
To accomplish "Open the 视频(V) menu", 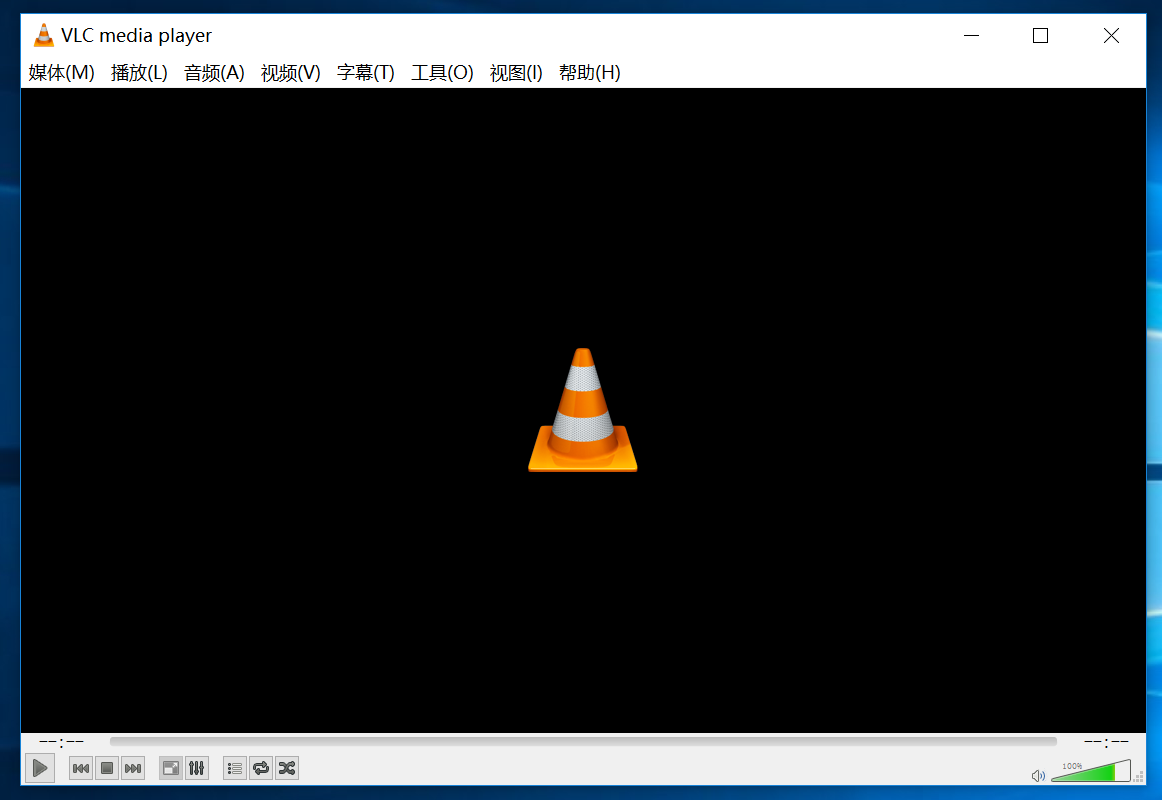I will (x=288, y=73).
